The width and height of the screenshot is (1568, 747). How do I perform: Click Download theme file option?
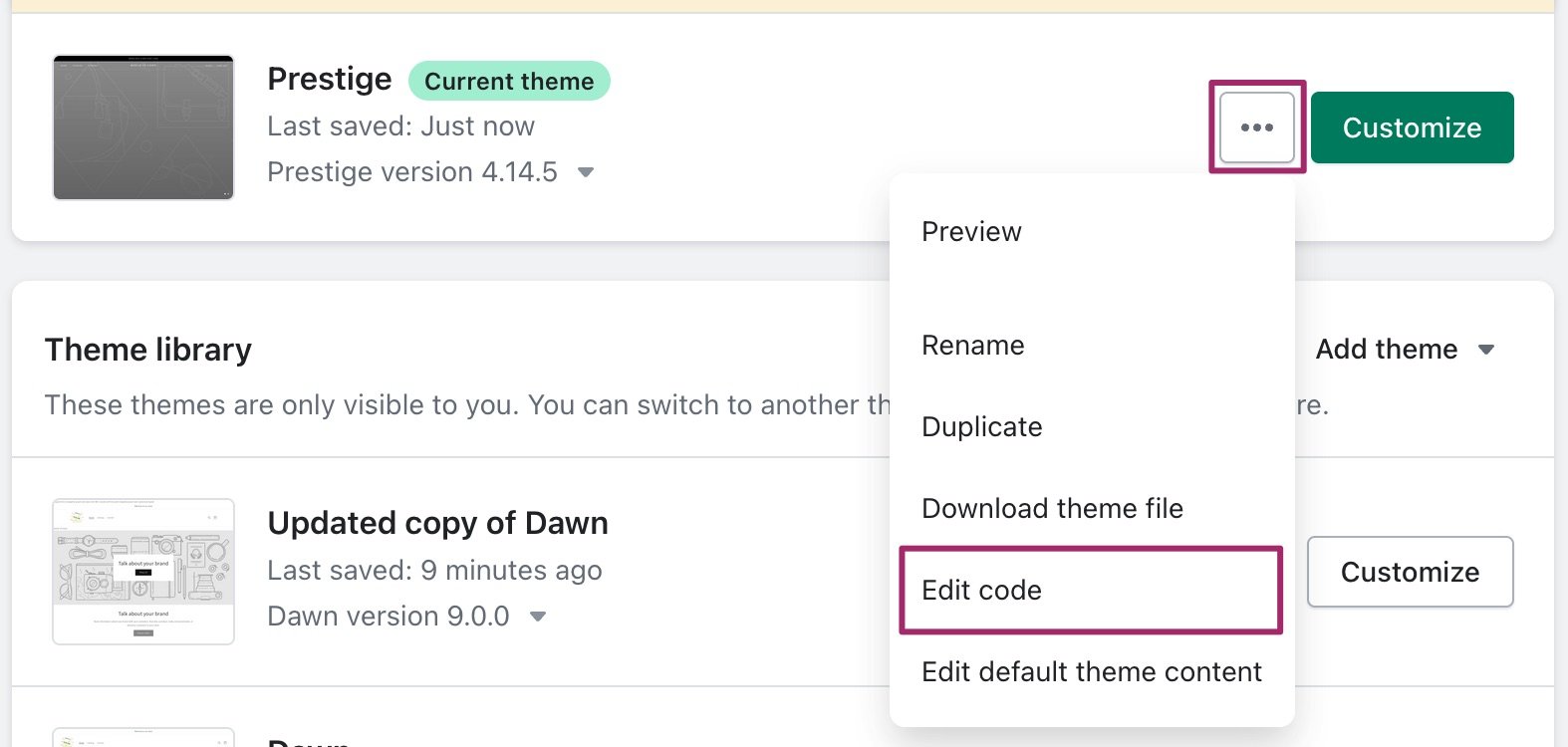[1052, 509]
